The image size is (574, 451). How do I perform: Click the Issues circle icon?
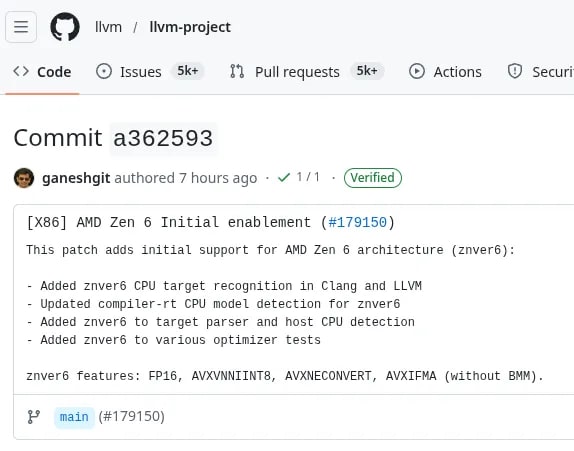(x=104, y=71)
